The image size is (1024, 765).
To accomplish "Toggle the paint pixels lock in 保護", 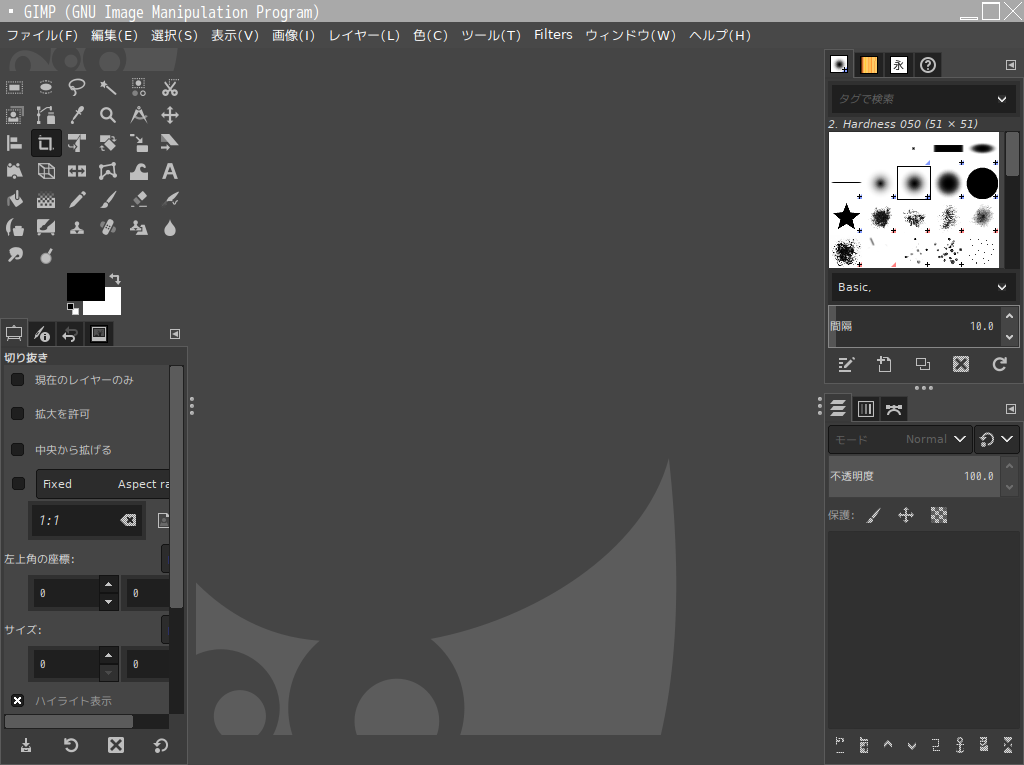I will click(x=874, y=515).
